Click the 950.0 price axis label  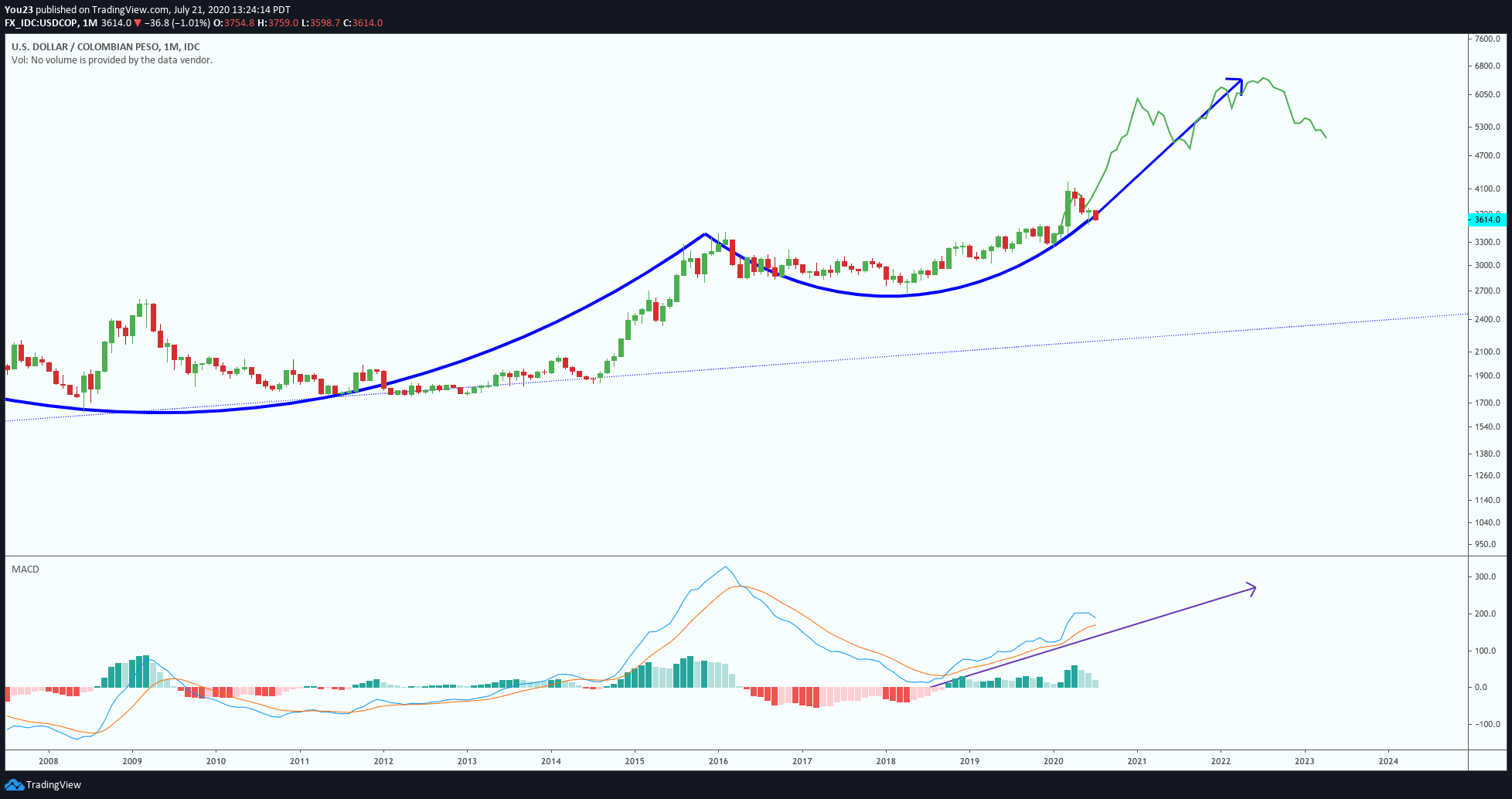[1486, 545]
